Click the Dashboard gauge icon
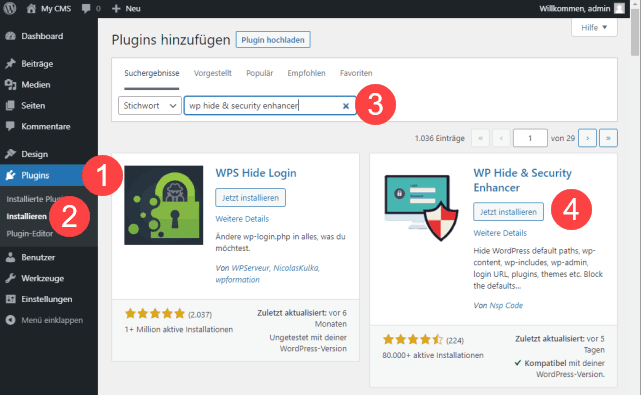The width and height of the screenshot is (641, 395). [x=10, y=36]
